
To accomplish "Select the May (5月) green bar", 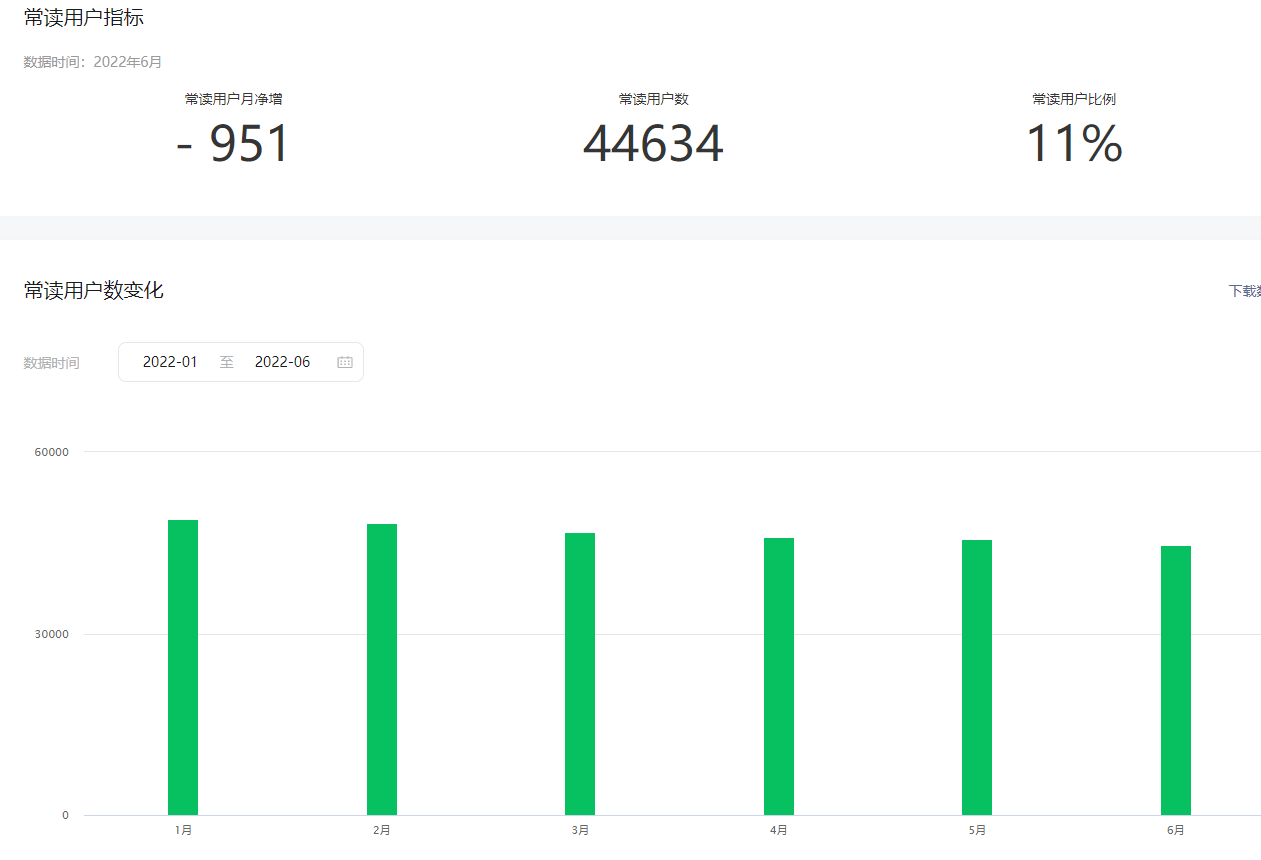I will coord(977,677).
